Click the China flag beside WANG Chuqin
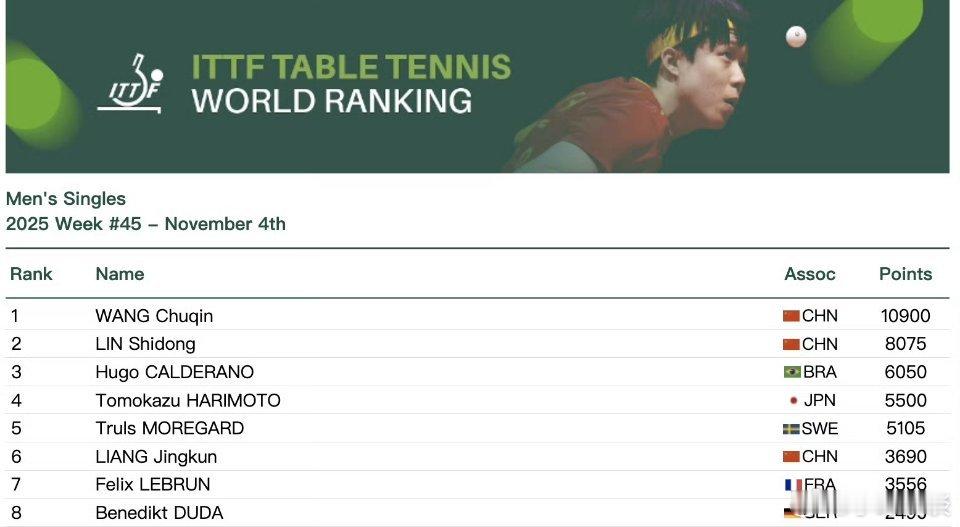Screen dimensions: 960x527 [x=791, y=316]
